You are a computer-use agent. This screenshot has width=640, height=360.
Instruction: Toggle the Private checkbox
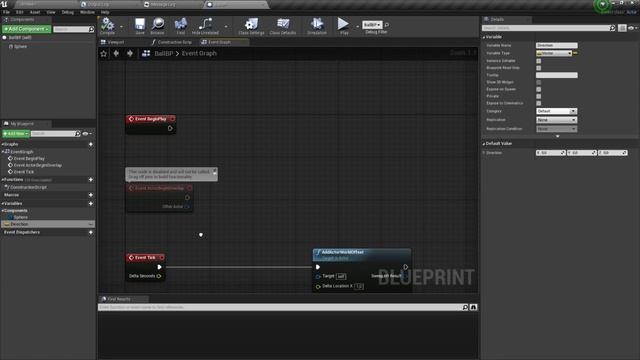[x=539, y=96]
